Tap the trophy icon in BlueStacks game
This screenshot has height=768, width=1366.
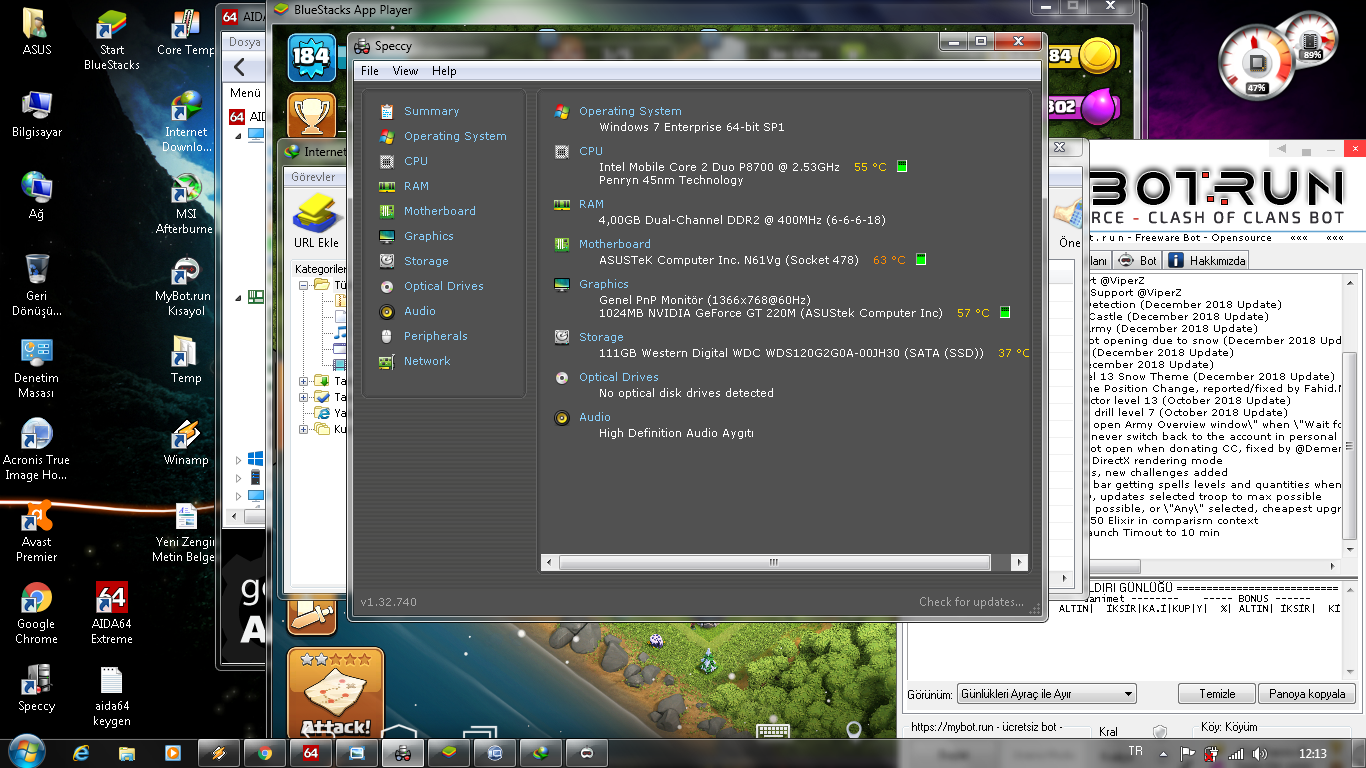(312, 115)
